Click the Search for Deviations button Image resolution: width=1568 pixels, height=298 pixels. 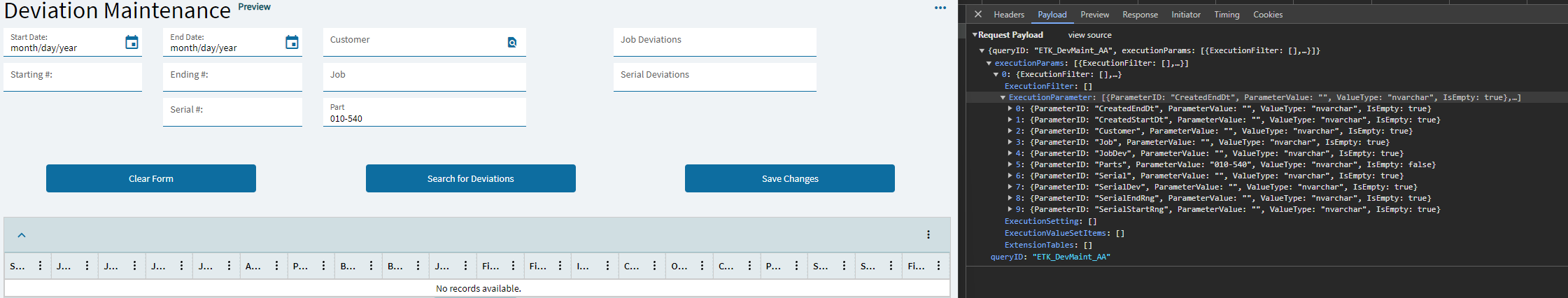(470, 178)
